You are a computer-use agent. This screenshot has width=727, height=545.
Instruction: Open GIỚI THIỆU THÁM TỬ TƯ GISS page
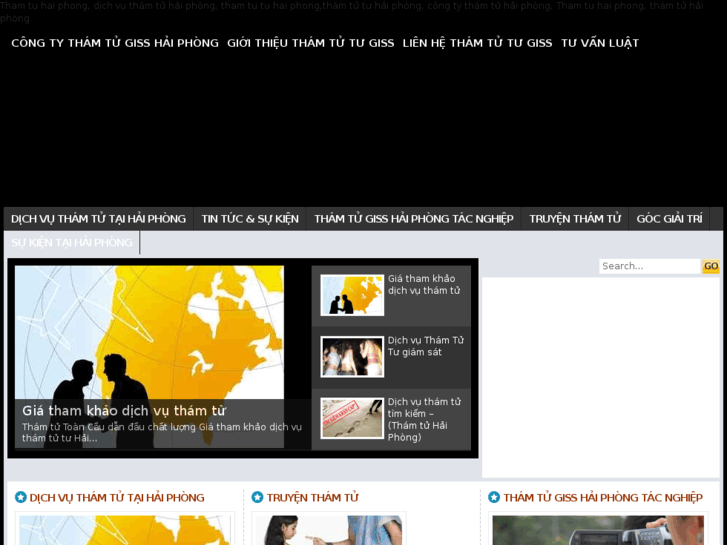pos(311,43)
